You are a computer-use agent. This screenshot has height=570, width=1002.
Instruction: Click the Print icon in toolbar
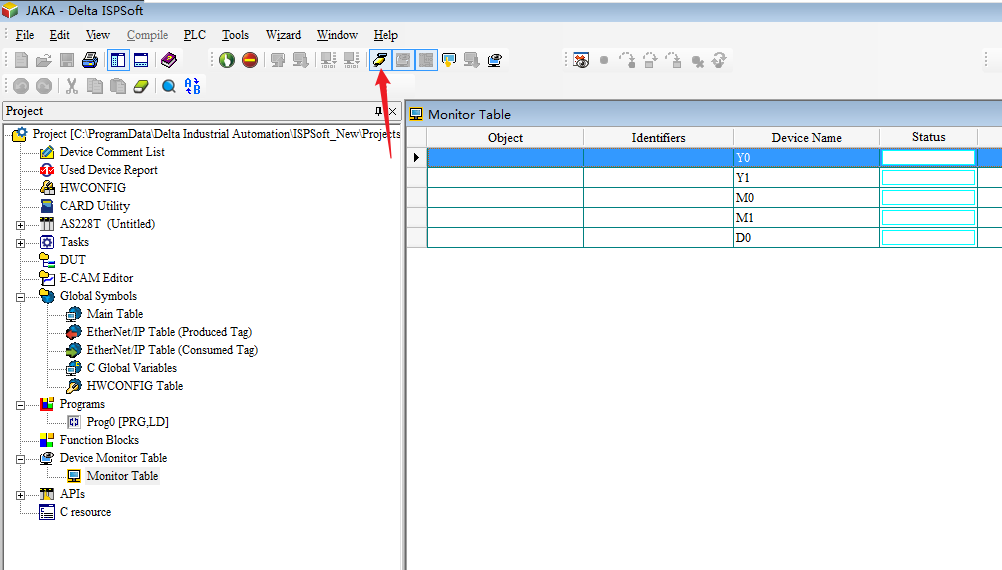90,60
